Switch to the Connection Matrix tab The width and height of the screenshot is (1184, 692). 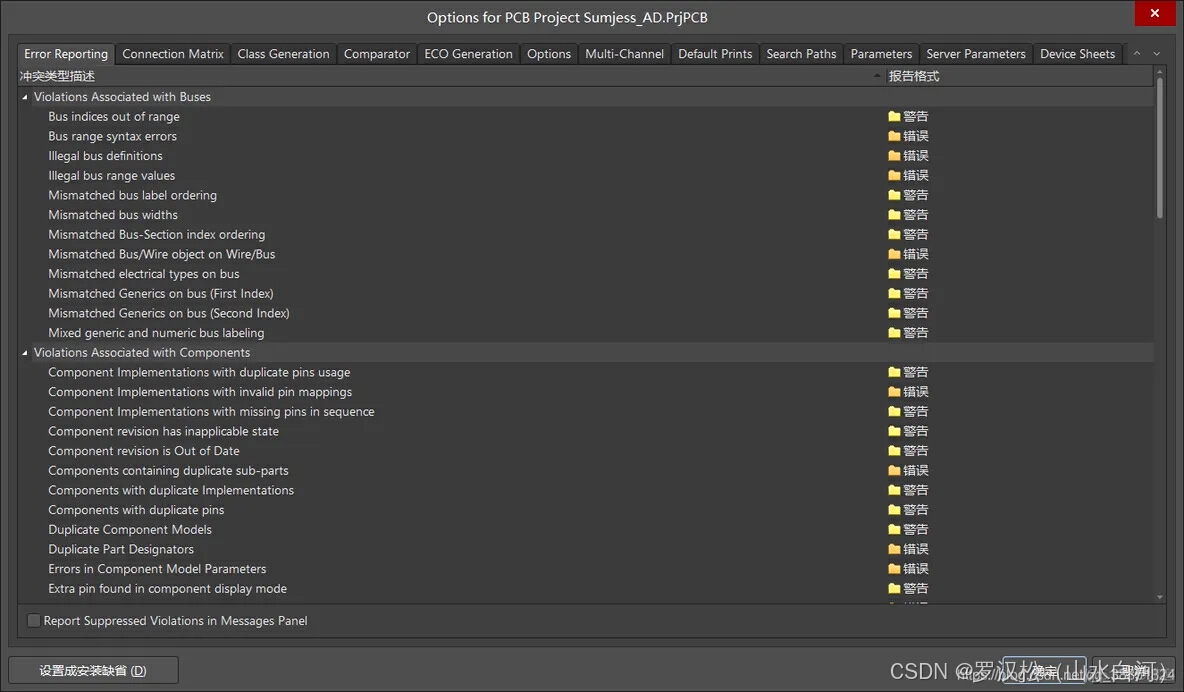[x=173, y=54]
